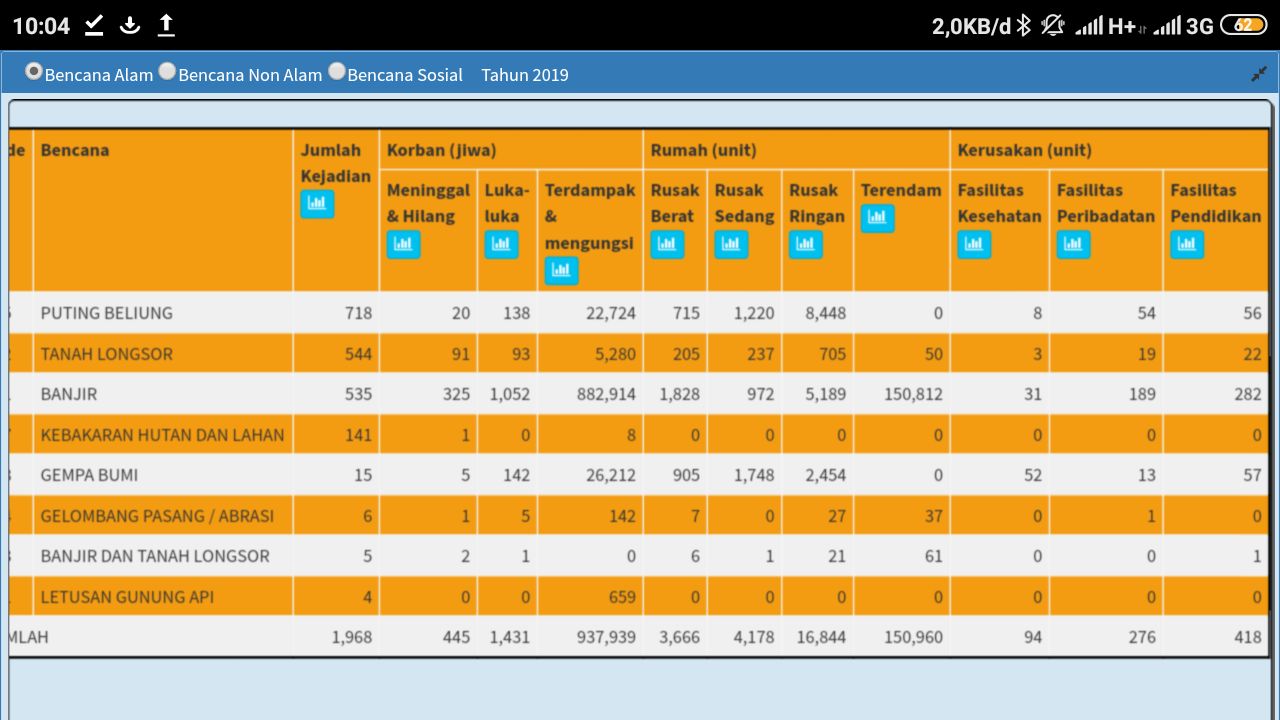Select BANJIR row name
Image resolution: width=1280 pixels, height=720 pixels.
pos(69,394)
